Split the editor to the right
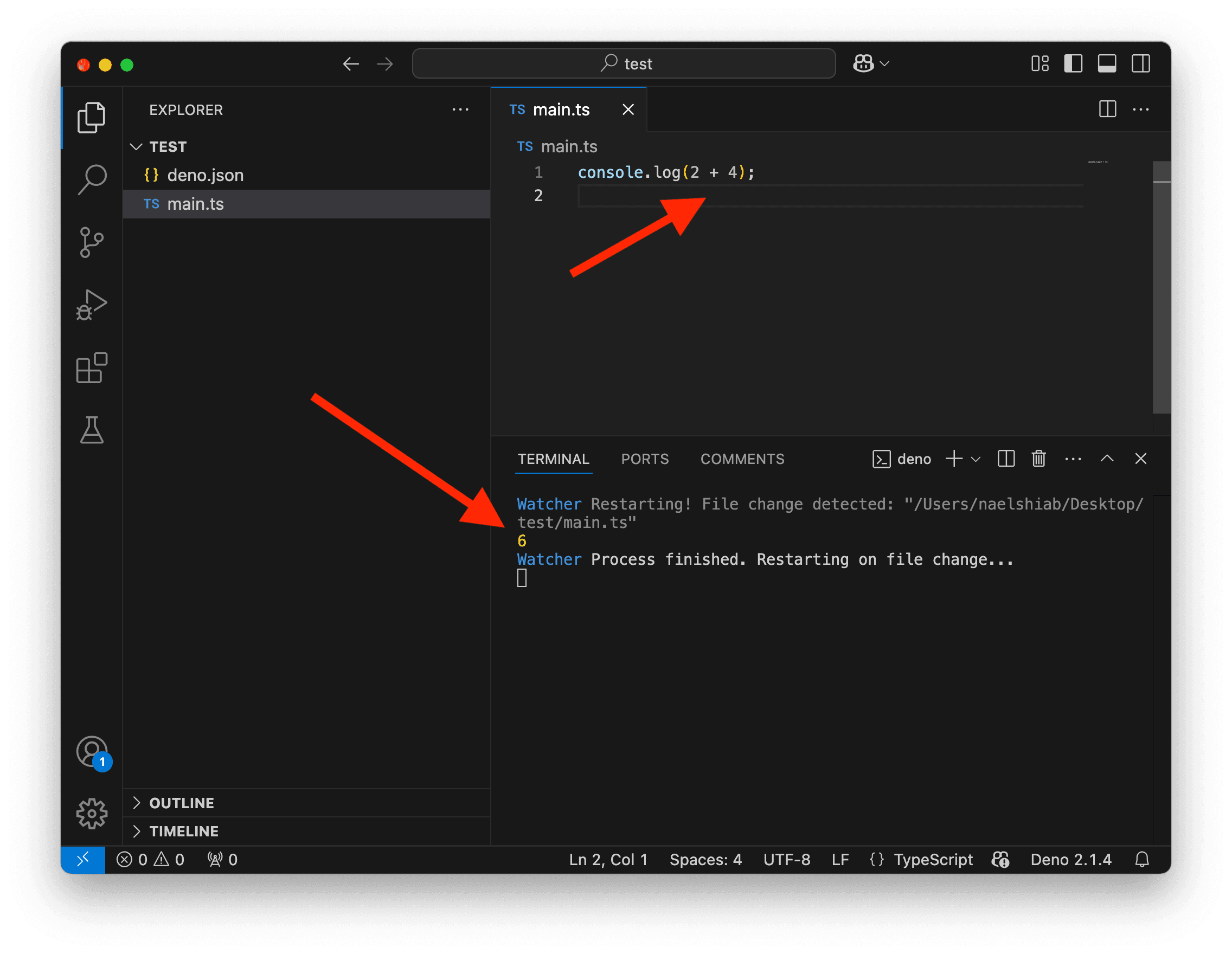This screenshot has width=1232, height=954. coord(1107,109)
